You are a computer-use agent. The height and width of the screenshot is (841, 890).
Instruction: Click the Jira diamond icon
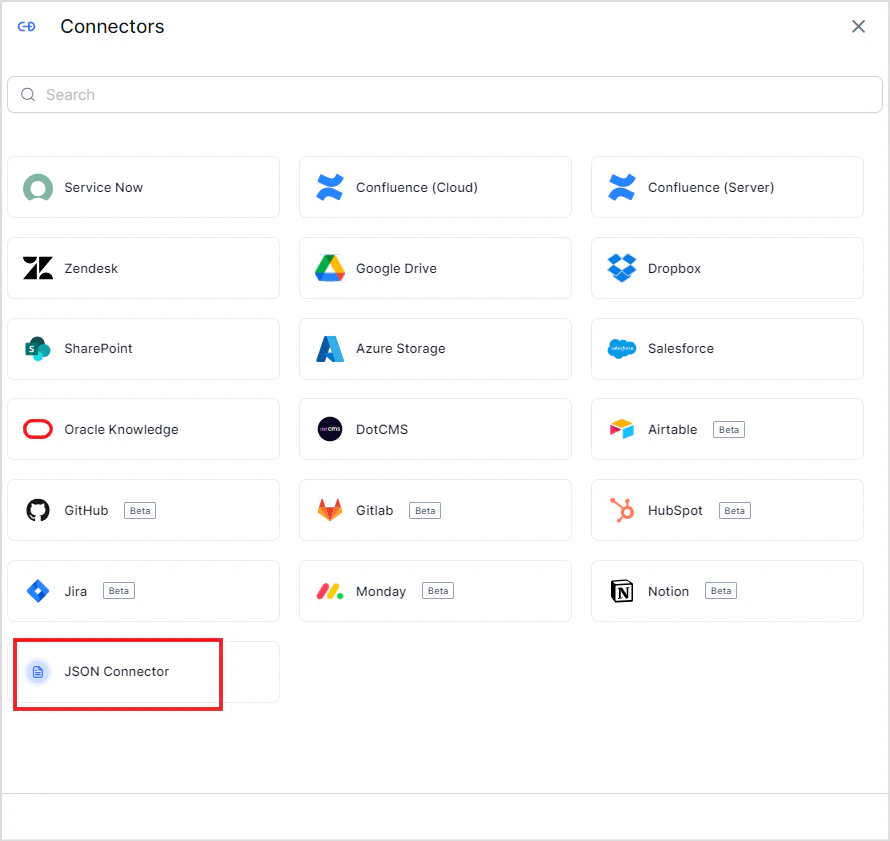(x=38, y=591)
